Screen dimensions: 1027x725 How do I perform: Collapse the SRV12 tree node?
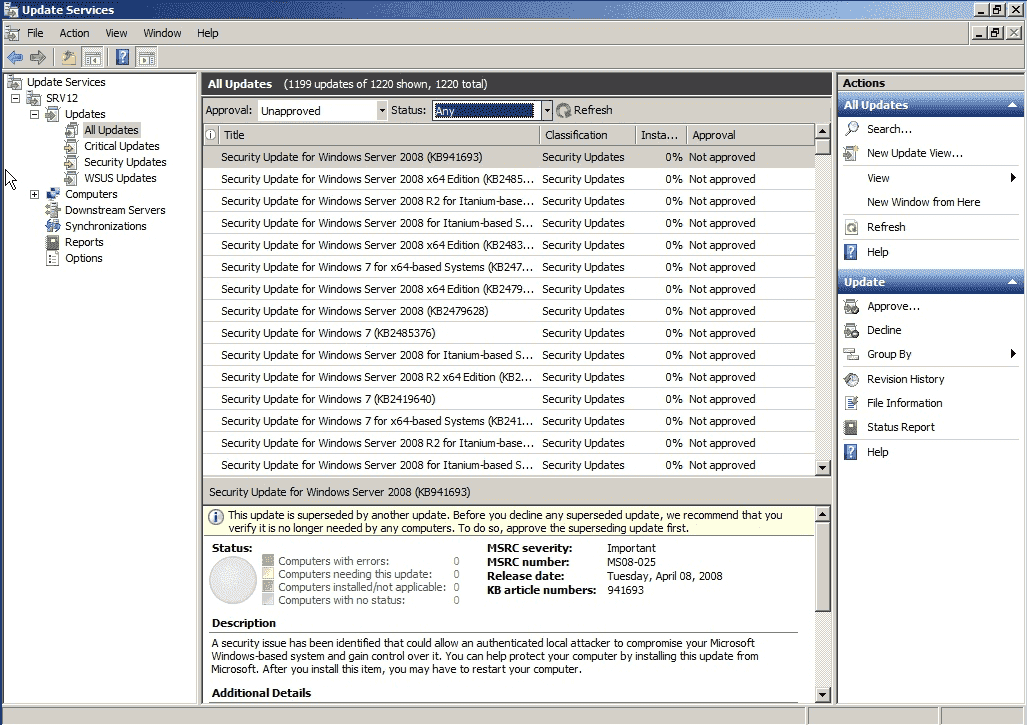(15, 98)
